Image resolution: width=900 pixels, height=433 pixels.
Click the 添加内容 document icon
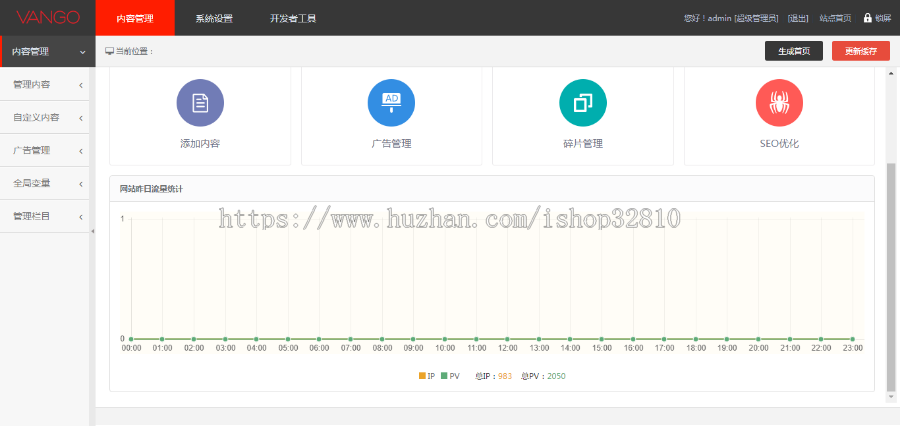click(200, 103)
